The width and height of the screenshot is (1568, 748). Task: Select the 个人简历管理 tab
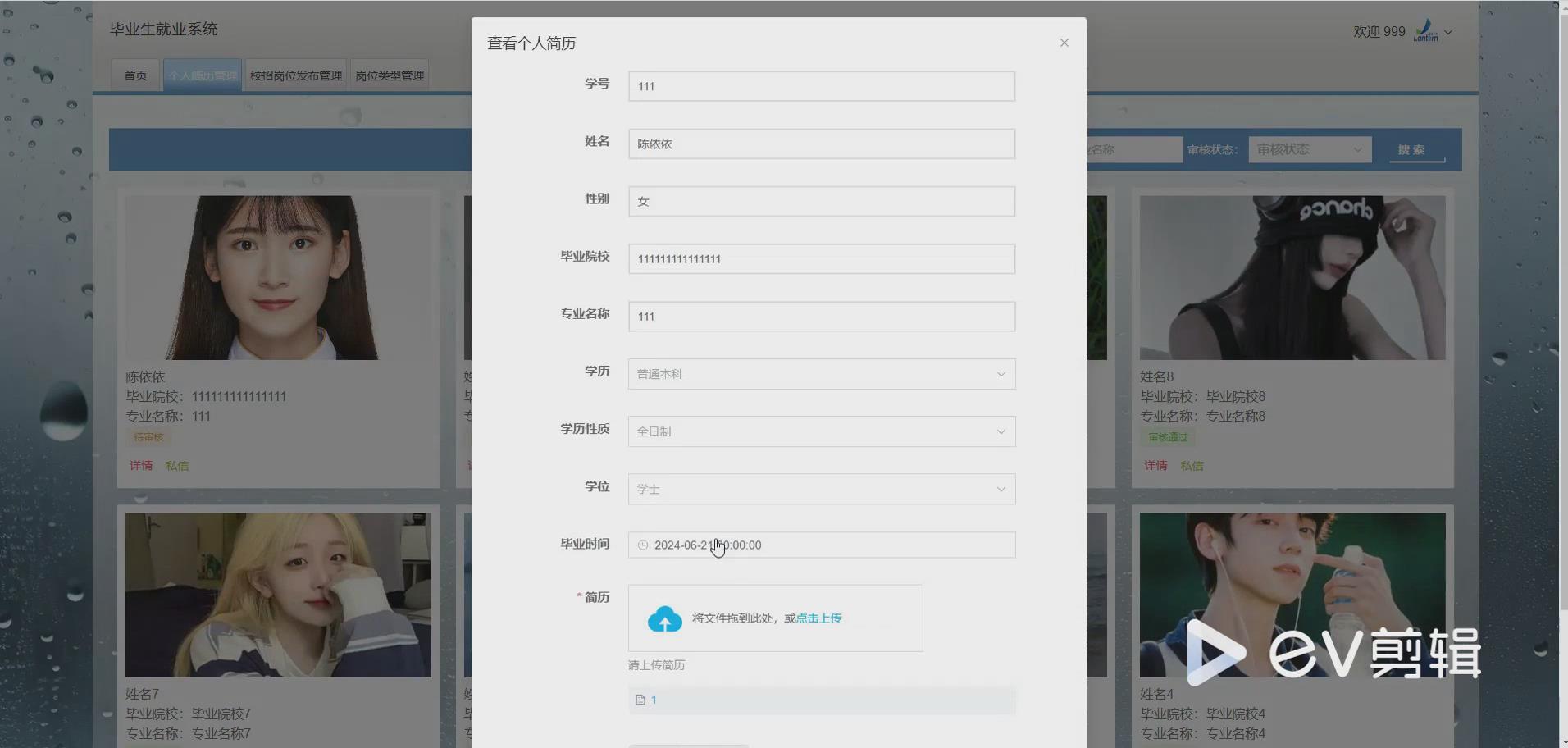(x=202, y=75)
